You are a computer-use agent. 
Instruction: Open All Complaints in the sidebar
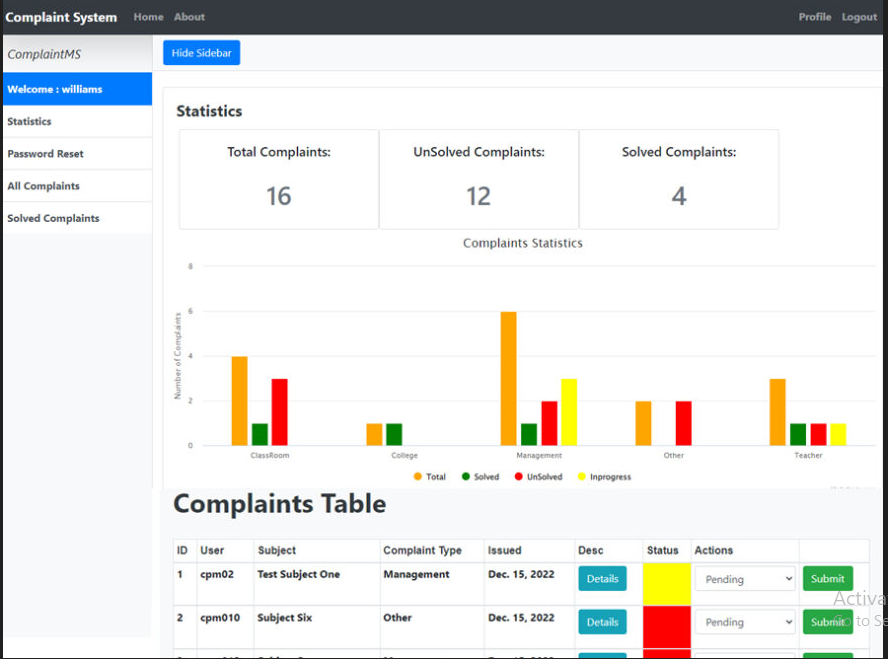pos(43,185)
